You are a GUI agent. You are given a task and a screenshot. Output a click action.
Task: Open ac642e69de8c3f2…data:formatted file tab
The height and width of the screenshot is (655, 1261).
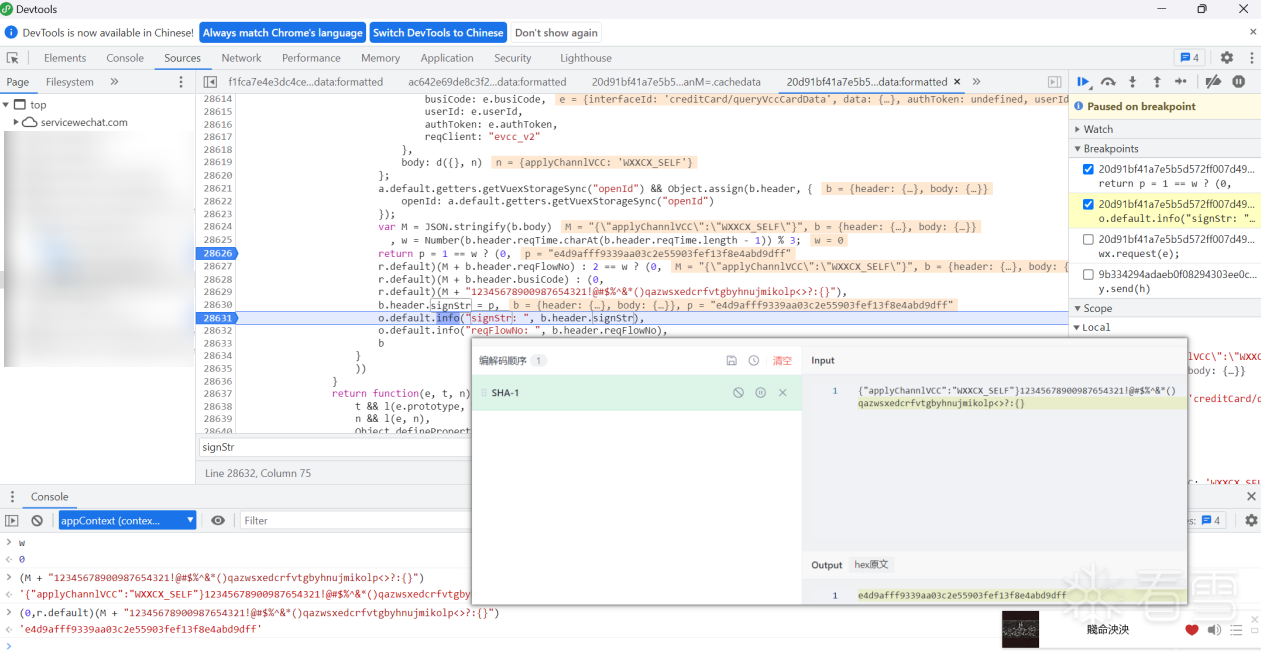pyautogui.click(x=487, y=82)
